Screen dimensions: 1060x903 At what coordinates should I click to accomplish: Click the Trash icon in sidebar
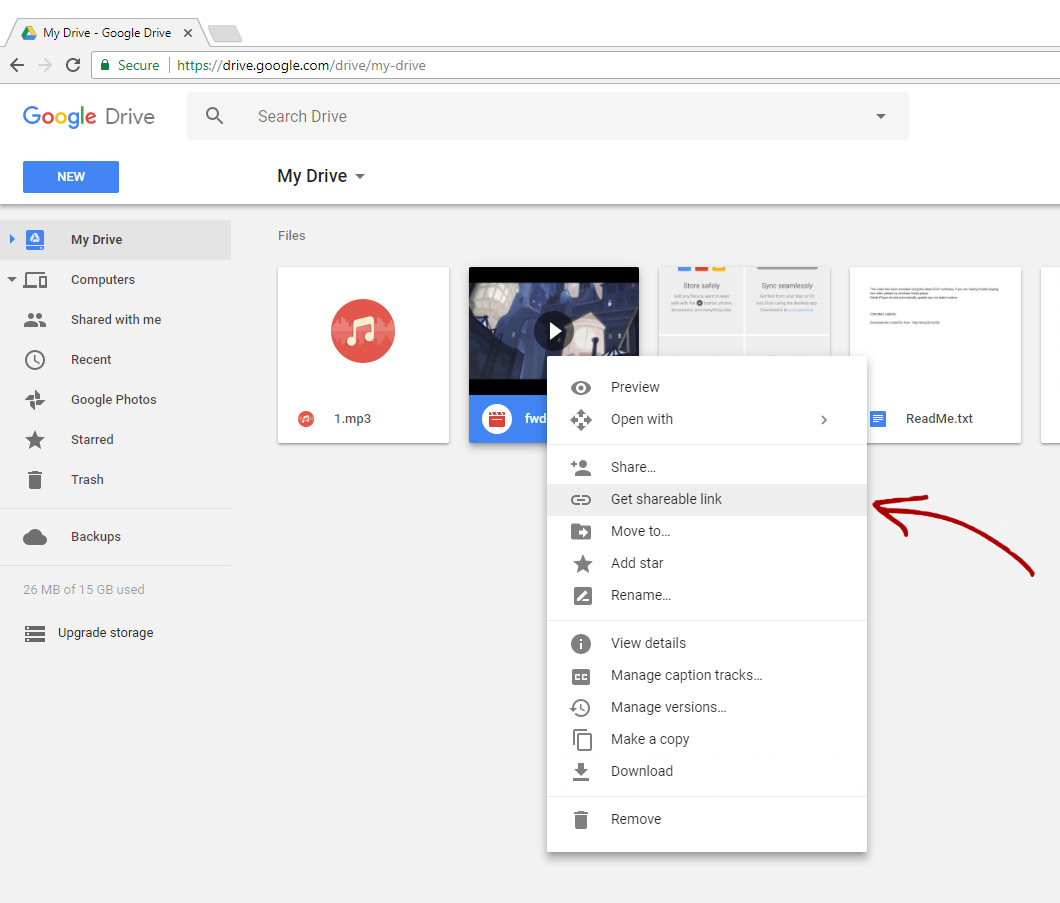tap(35, 480)
